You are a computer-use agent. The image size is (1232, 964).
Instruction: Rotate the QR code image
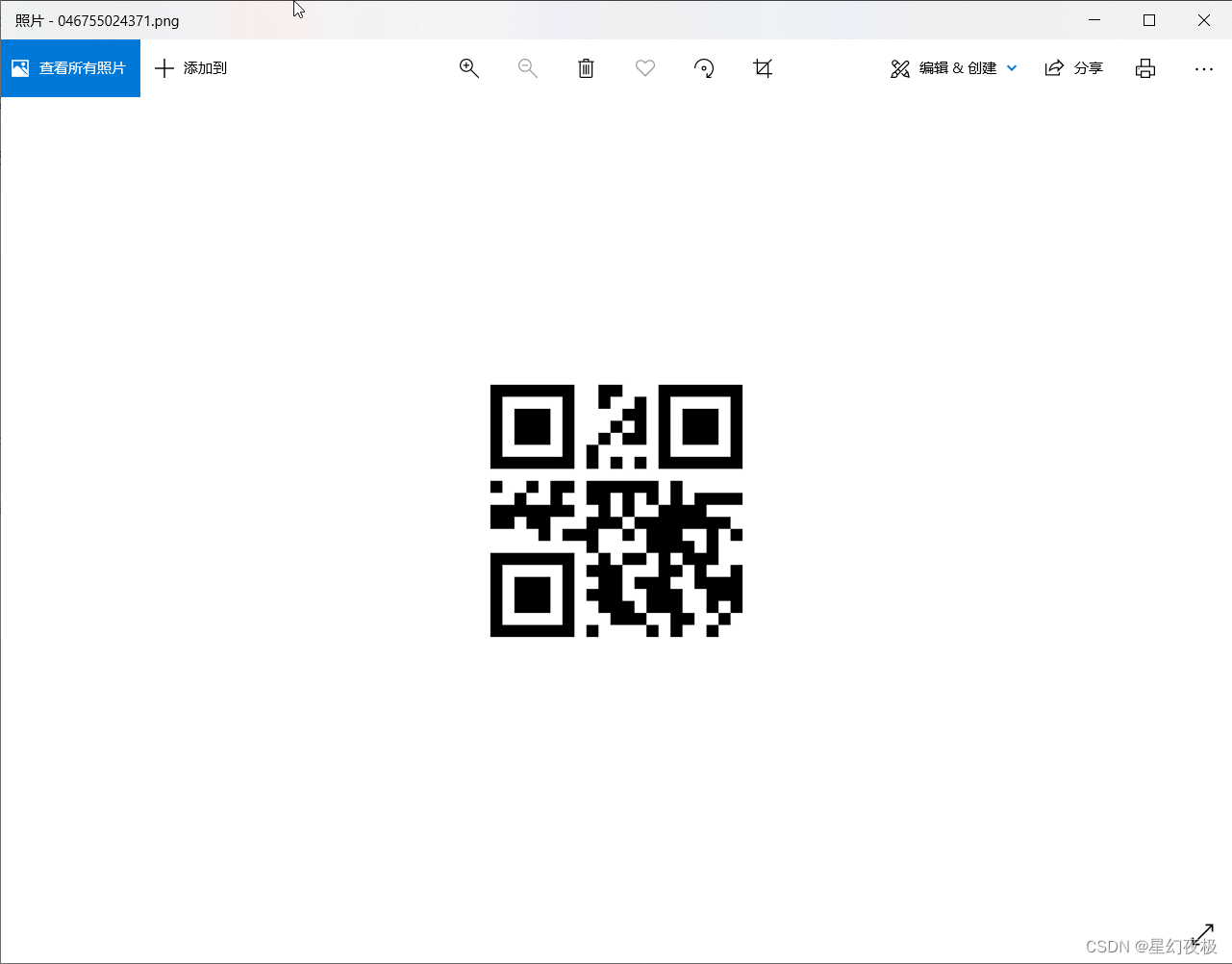[704, 67]
